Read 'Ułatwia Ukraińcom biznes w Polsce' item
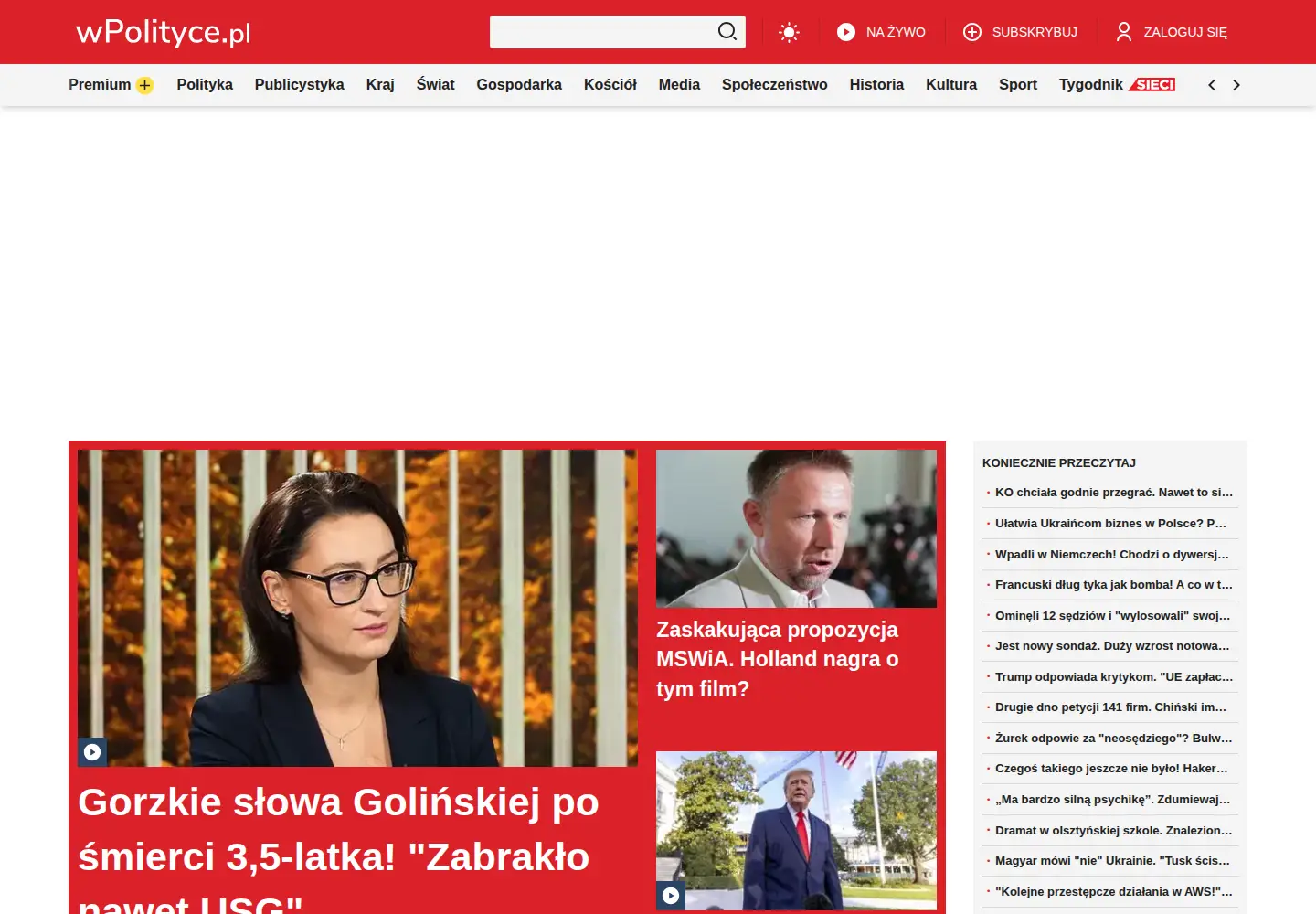The width and height of the screenshot is (1316, 914). tap(1111, 524)
